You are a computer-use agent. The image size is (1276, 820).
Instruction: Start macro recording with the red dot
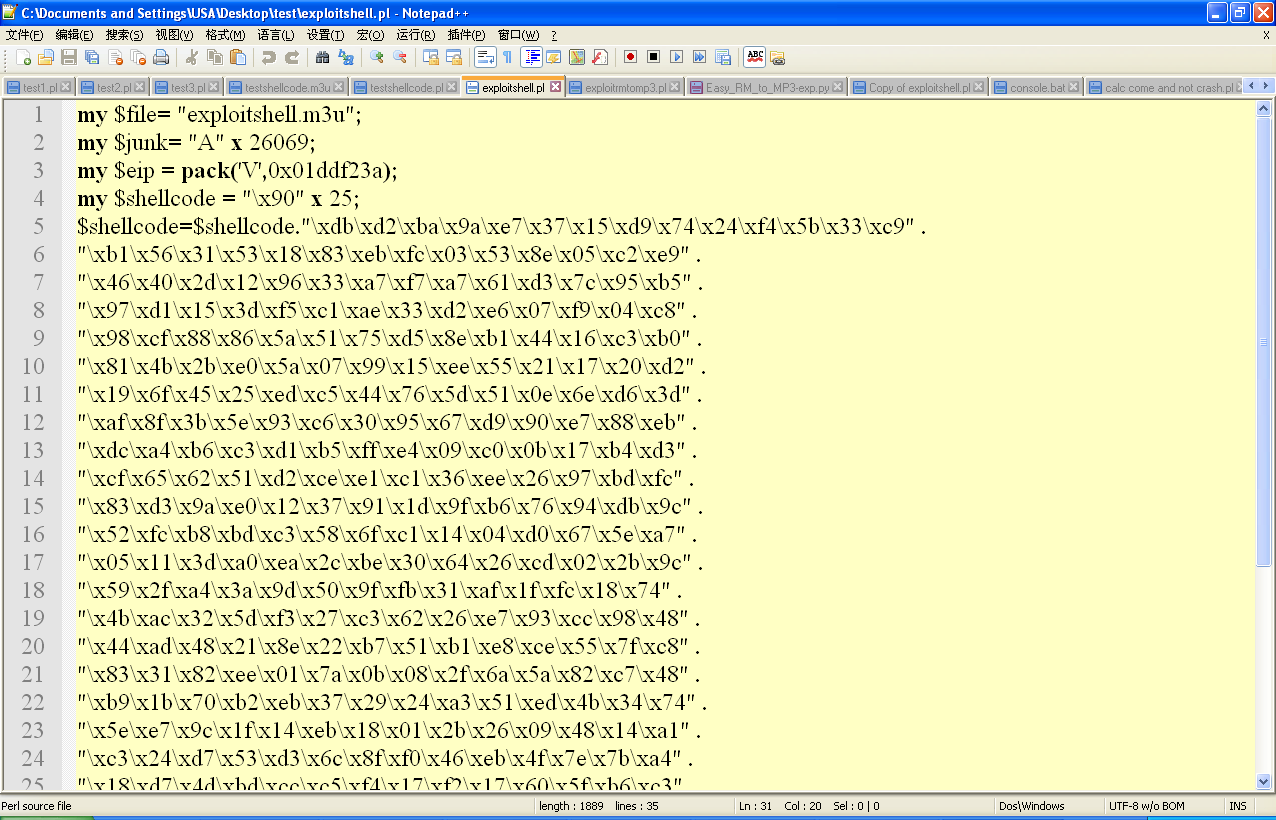tap(630, 57)
